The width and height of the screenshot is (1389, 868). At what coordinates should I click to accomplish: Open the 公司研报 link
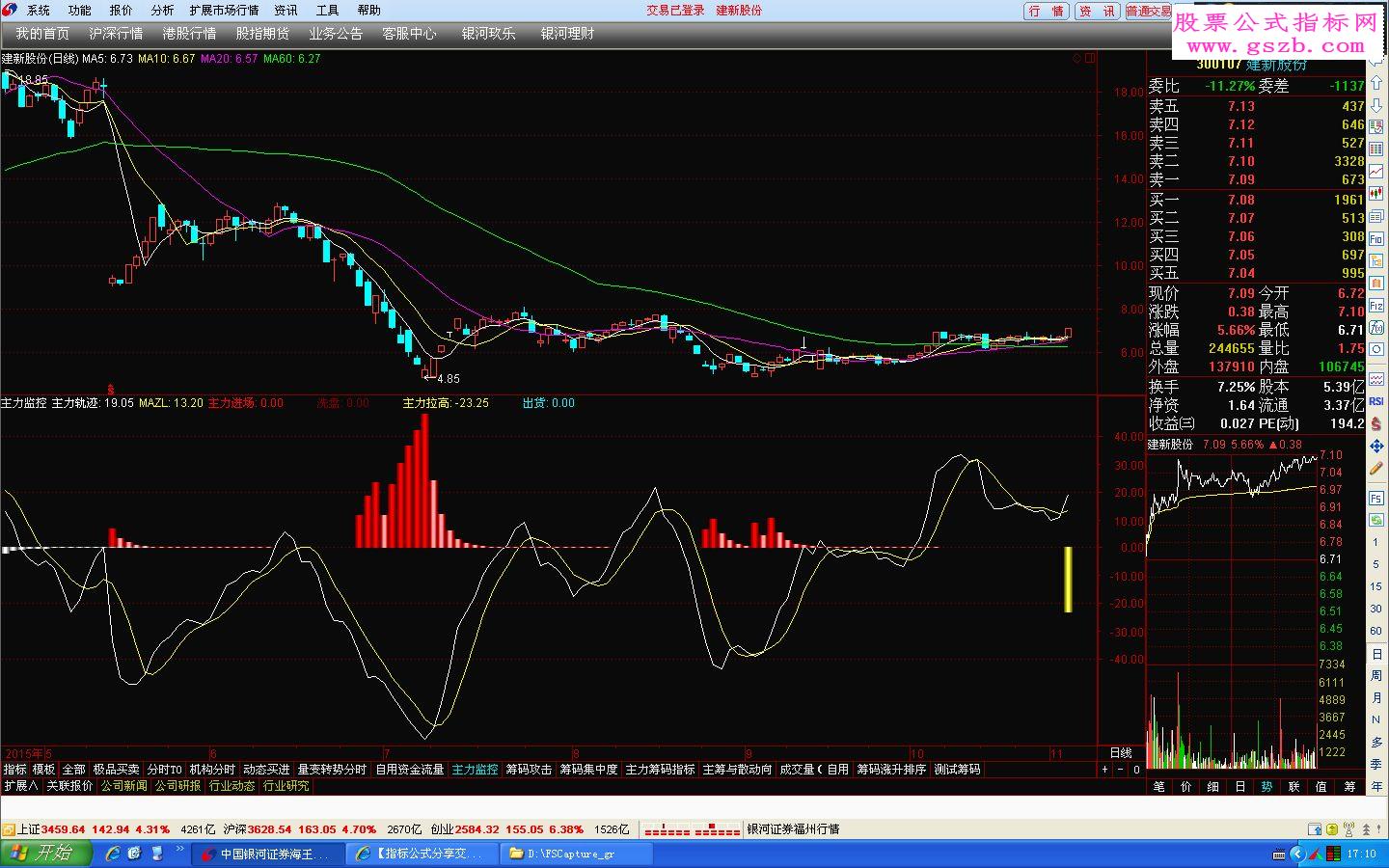pos(178,786)
